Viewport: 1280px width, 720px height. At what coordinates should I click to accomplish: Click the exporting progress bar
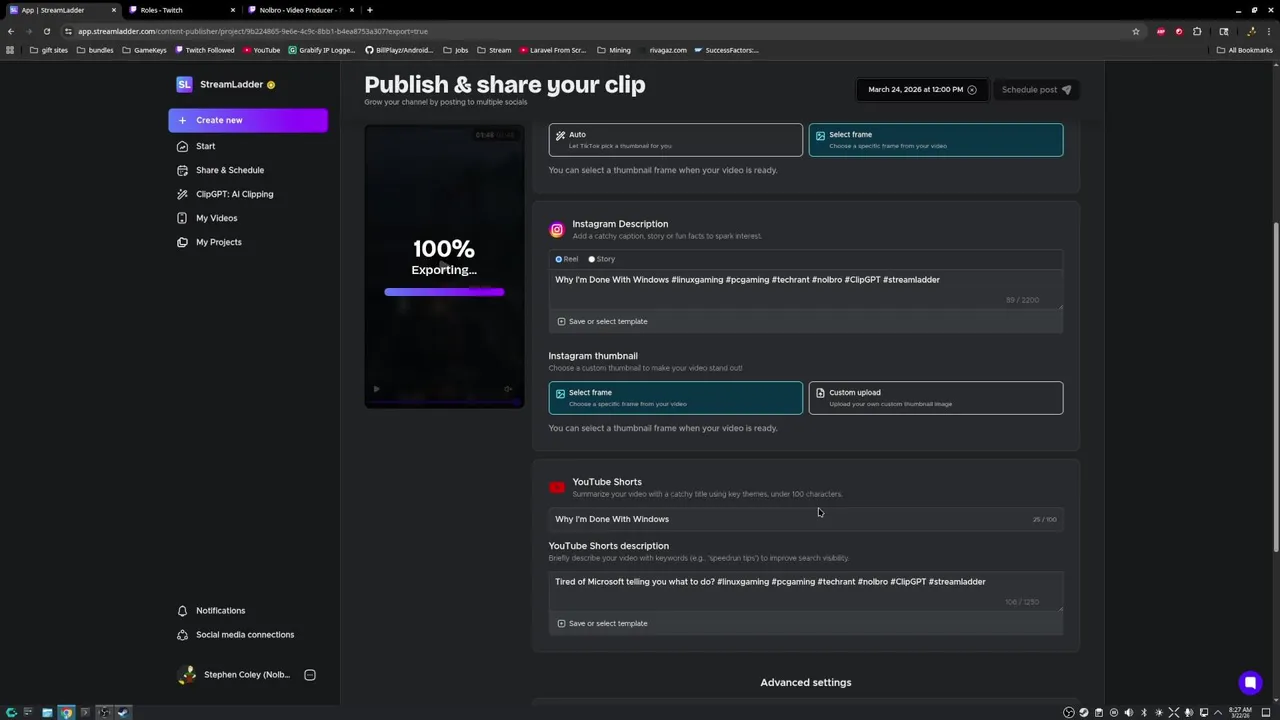point(444,292)
